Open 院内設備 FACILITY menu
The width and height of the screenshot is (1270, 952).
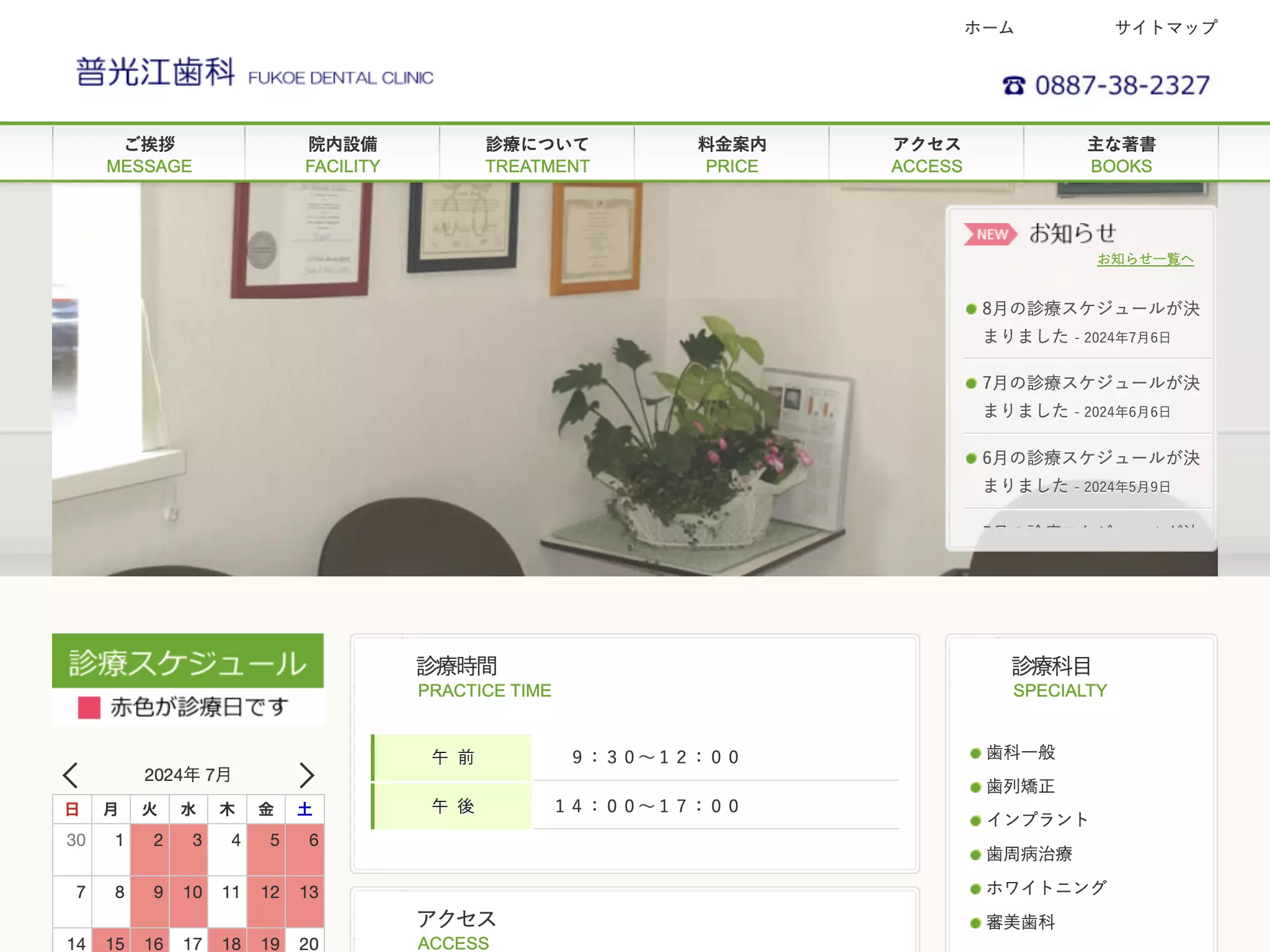coord(342,154)
